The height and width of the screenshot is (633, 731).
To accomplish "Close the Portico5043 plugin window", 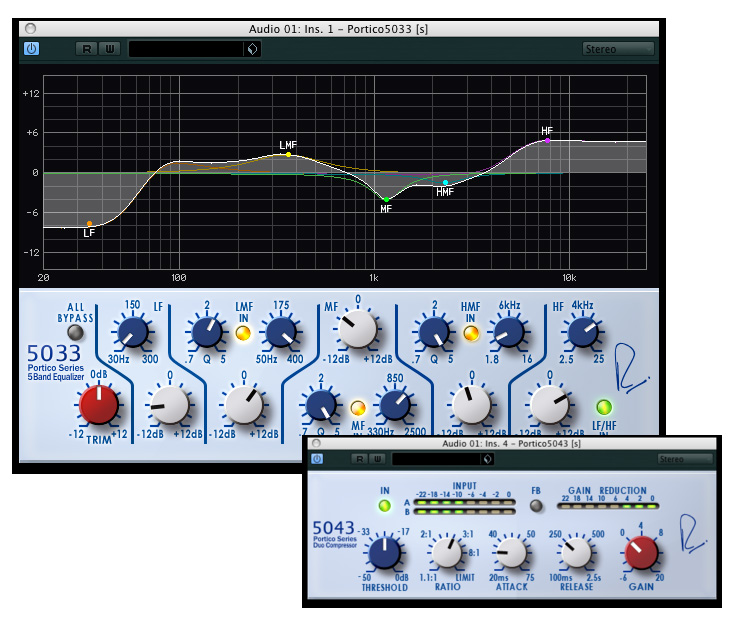I will click(x=317, y=443).
